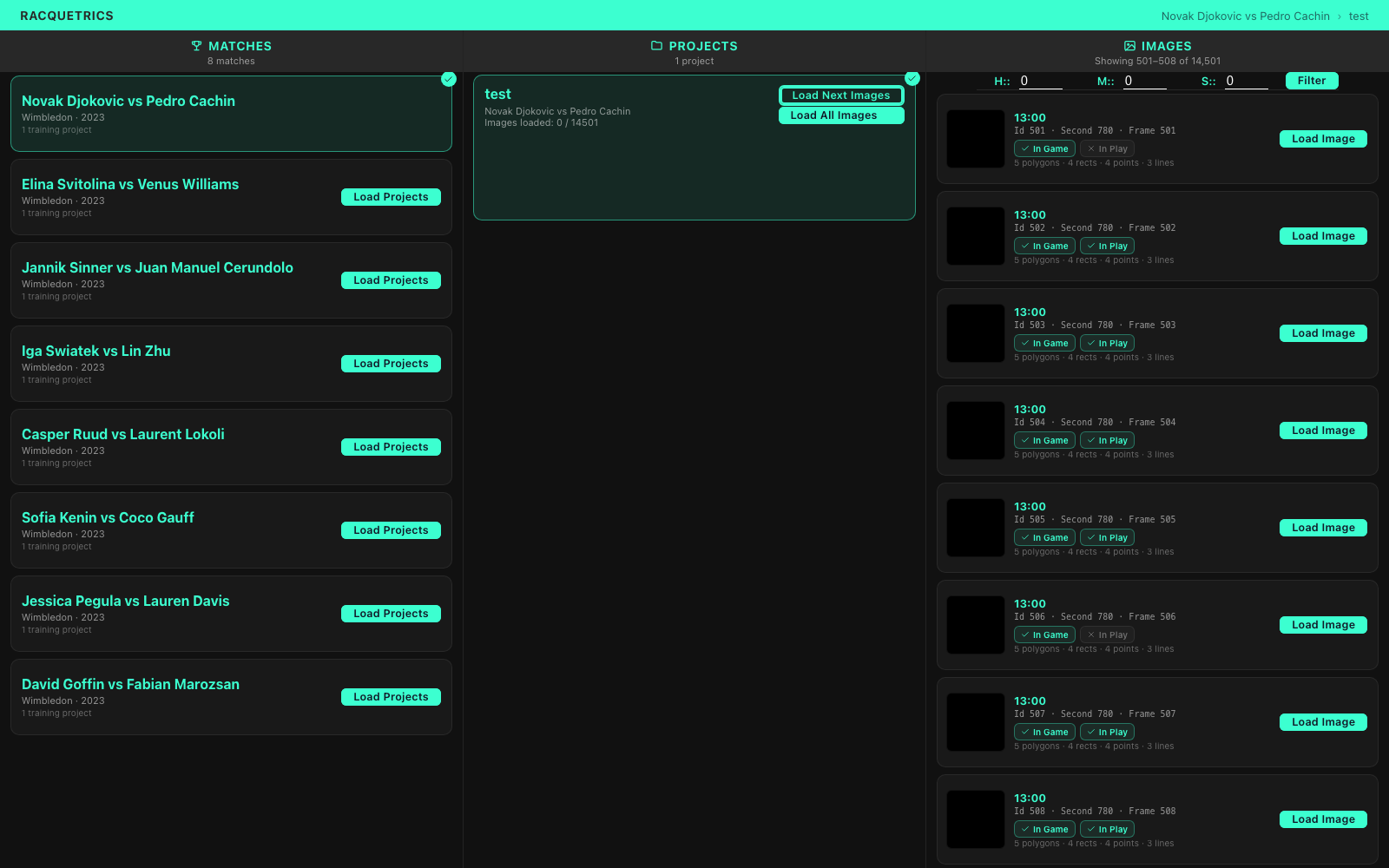
Task: Click the Novak Djokovic vs Pedro Cachin breadcrumb
Action: (x=1245, y=16)
